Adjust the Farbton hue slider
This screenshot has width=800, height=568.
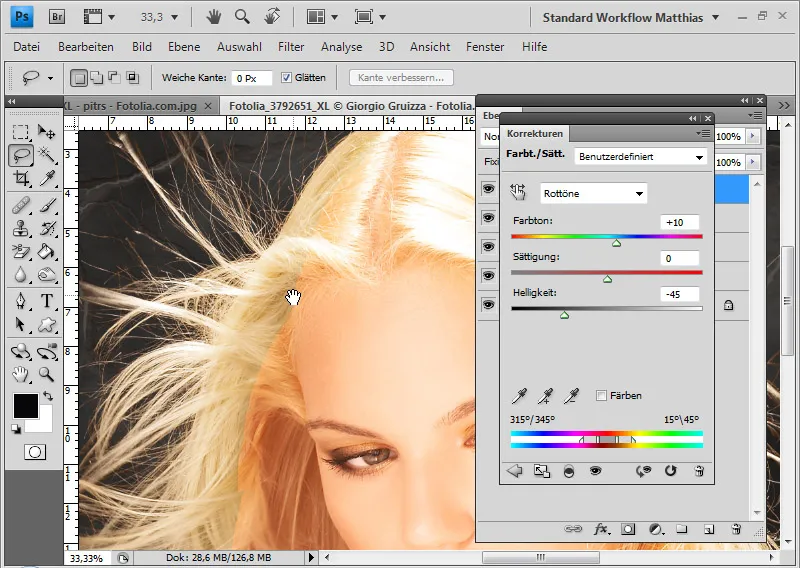[616, 243]
